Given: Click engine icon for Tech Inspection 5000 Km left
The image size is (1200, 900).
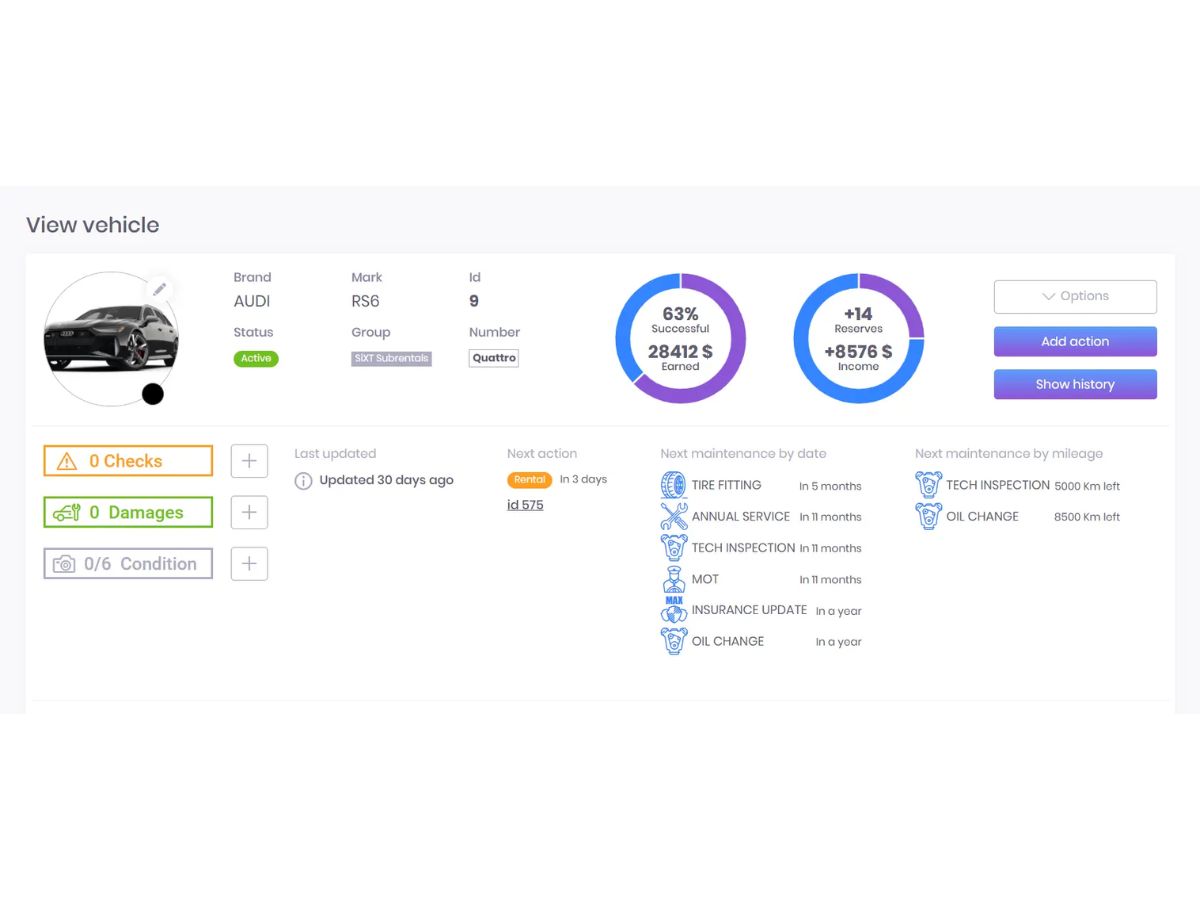Looking at the screenshot, I should [x=928, y=485].
